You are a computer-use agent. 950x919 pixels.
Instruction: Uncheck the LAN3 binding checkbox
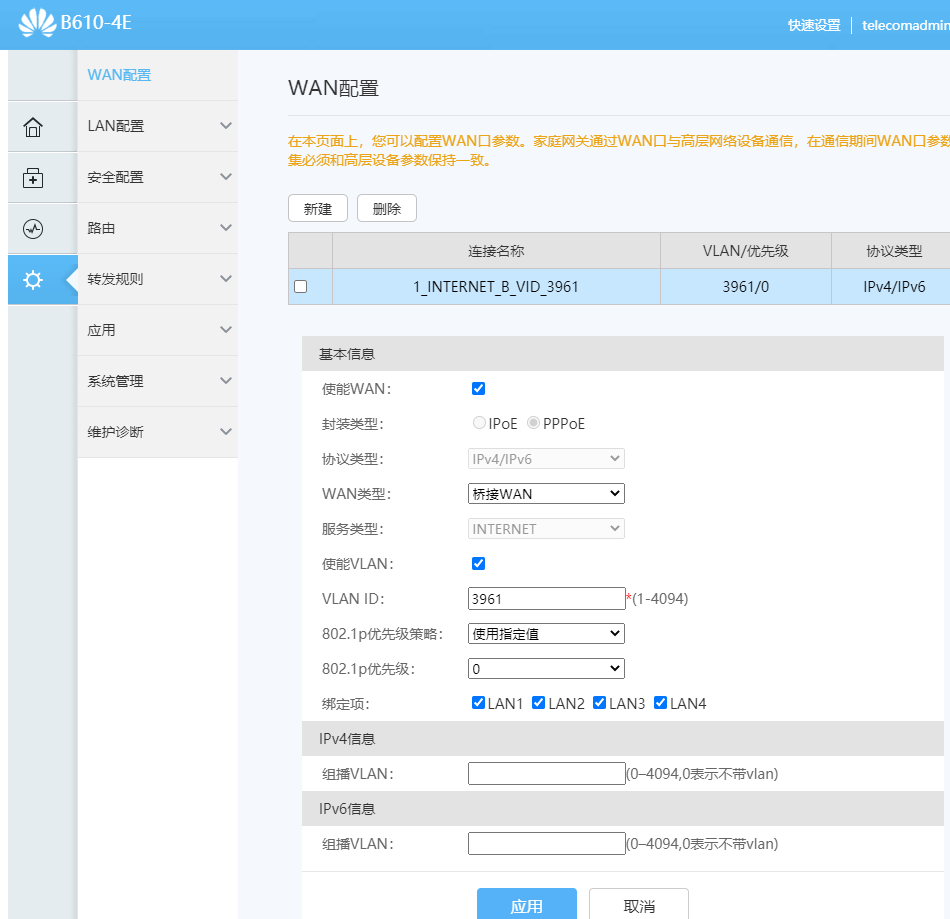point(600,703)
